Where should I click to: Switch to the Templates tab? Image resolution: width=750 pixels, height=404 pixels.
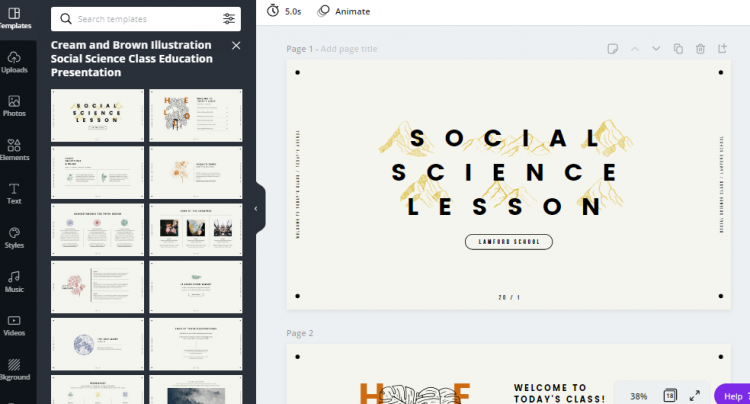15,17
